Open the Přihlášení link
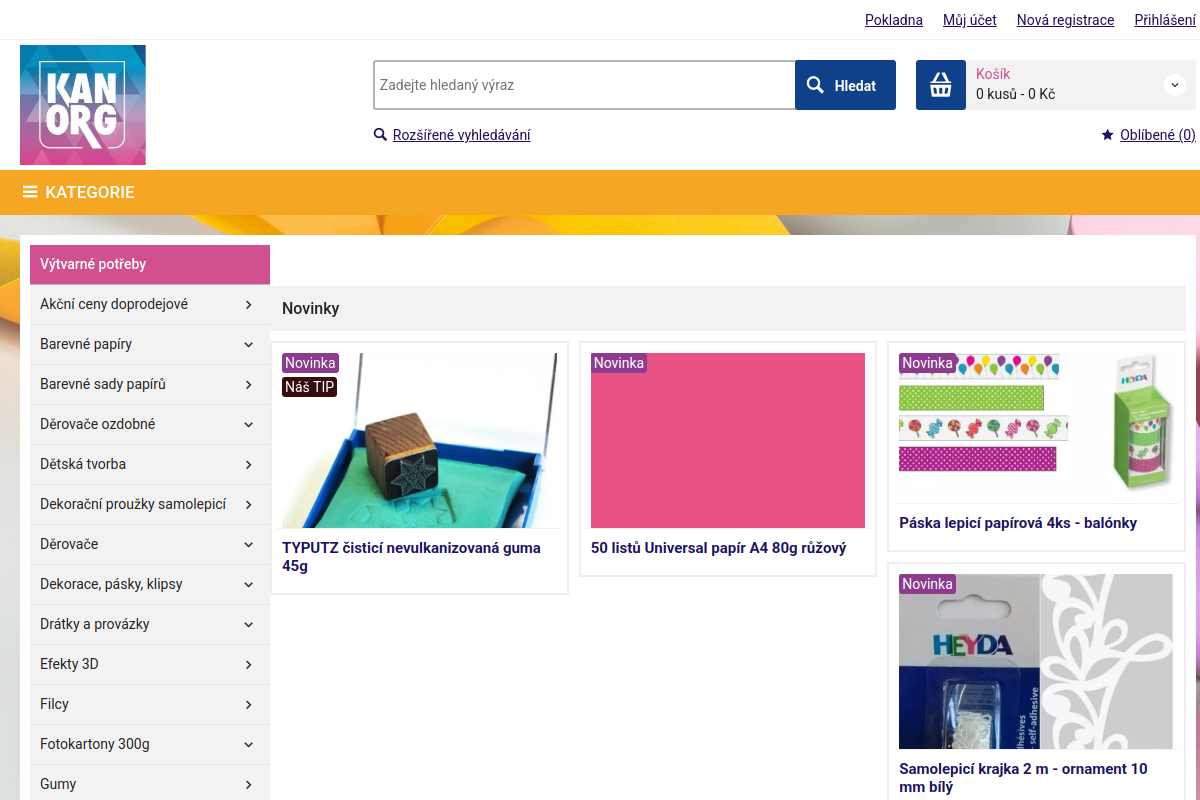Screen dimensions: 1200x800 (1165, 20)
